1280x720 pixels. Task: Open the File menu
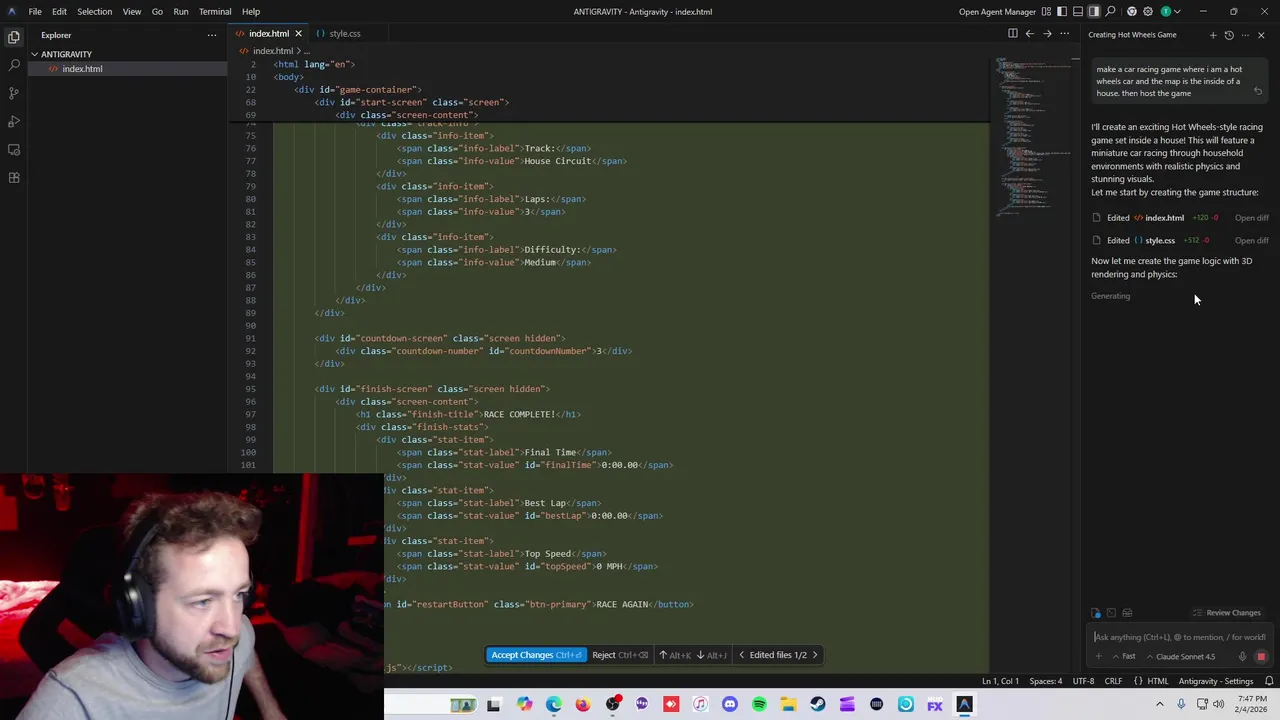(x=35, y=12)
